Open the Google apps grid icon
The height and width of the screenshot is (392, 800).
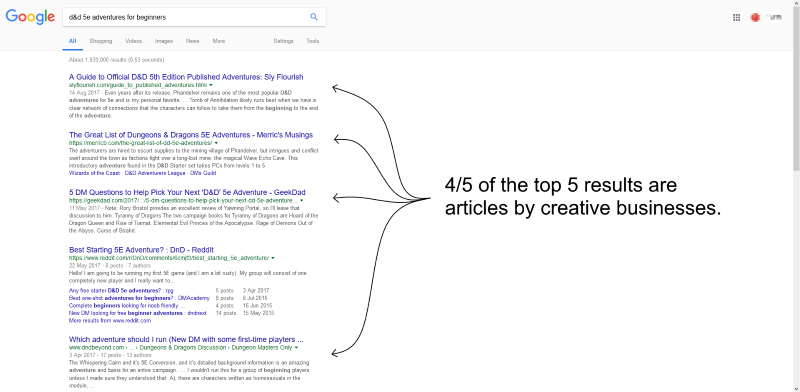(736, 17)
